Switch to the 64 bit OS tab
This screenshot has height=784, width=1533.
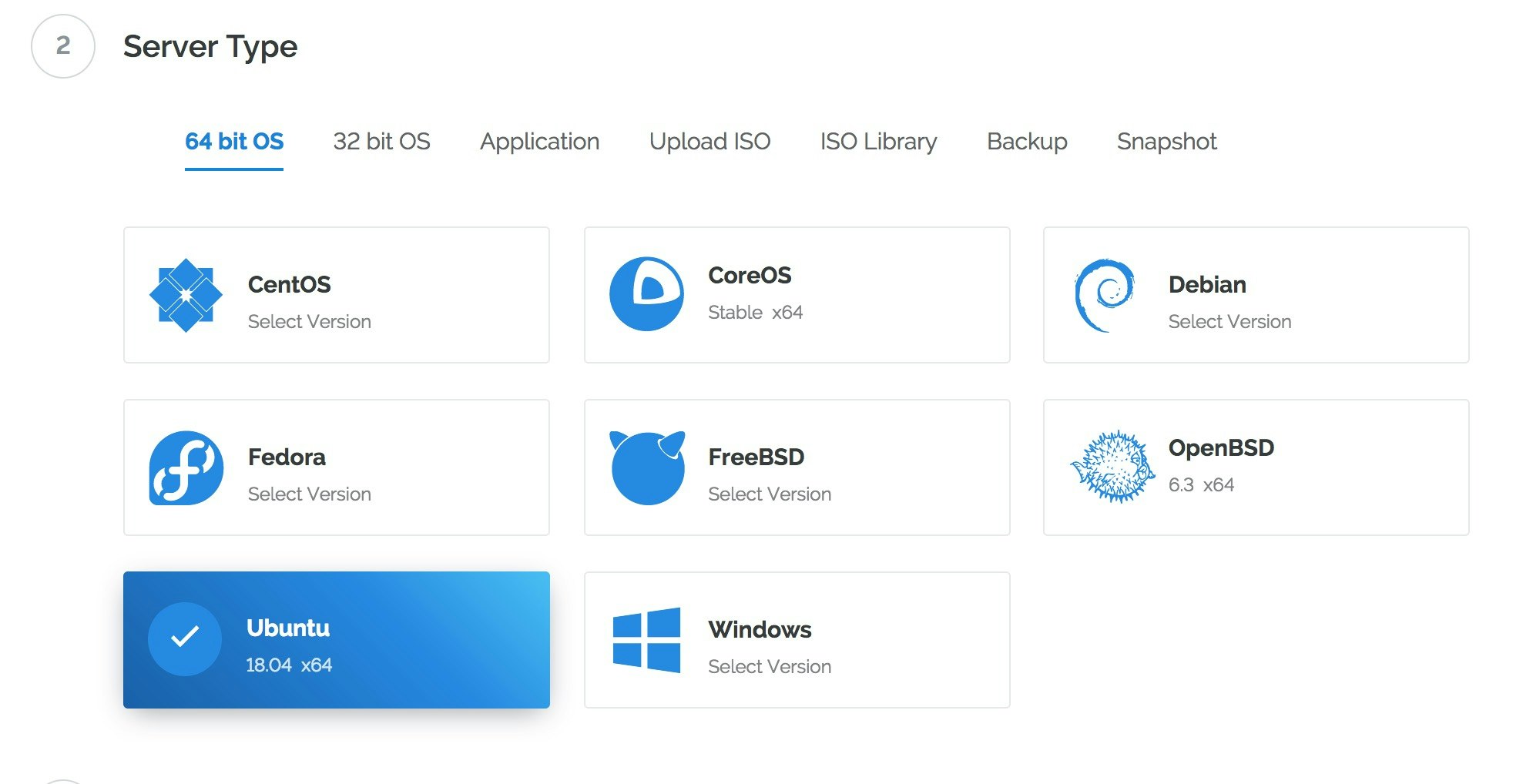tap(234, 142)
